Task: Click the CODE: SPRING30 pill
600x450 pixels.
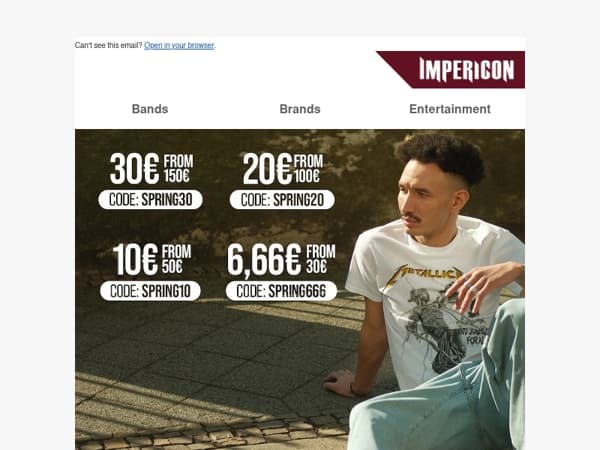Action: tap(150, 199)
